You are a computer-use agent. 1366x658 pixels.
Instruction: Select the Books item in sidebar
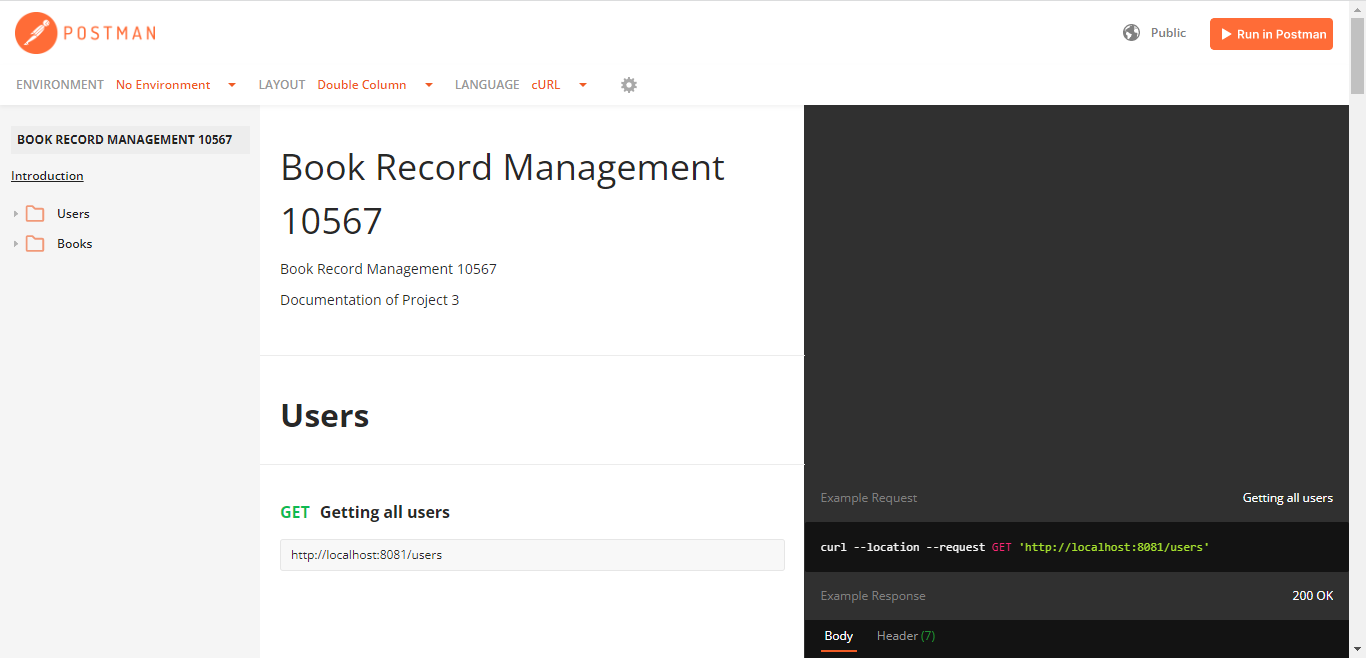74,244
